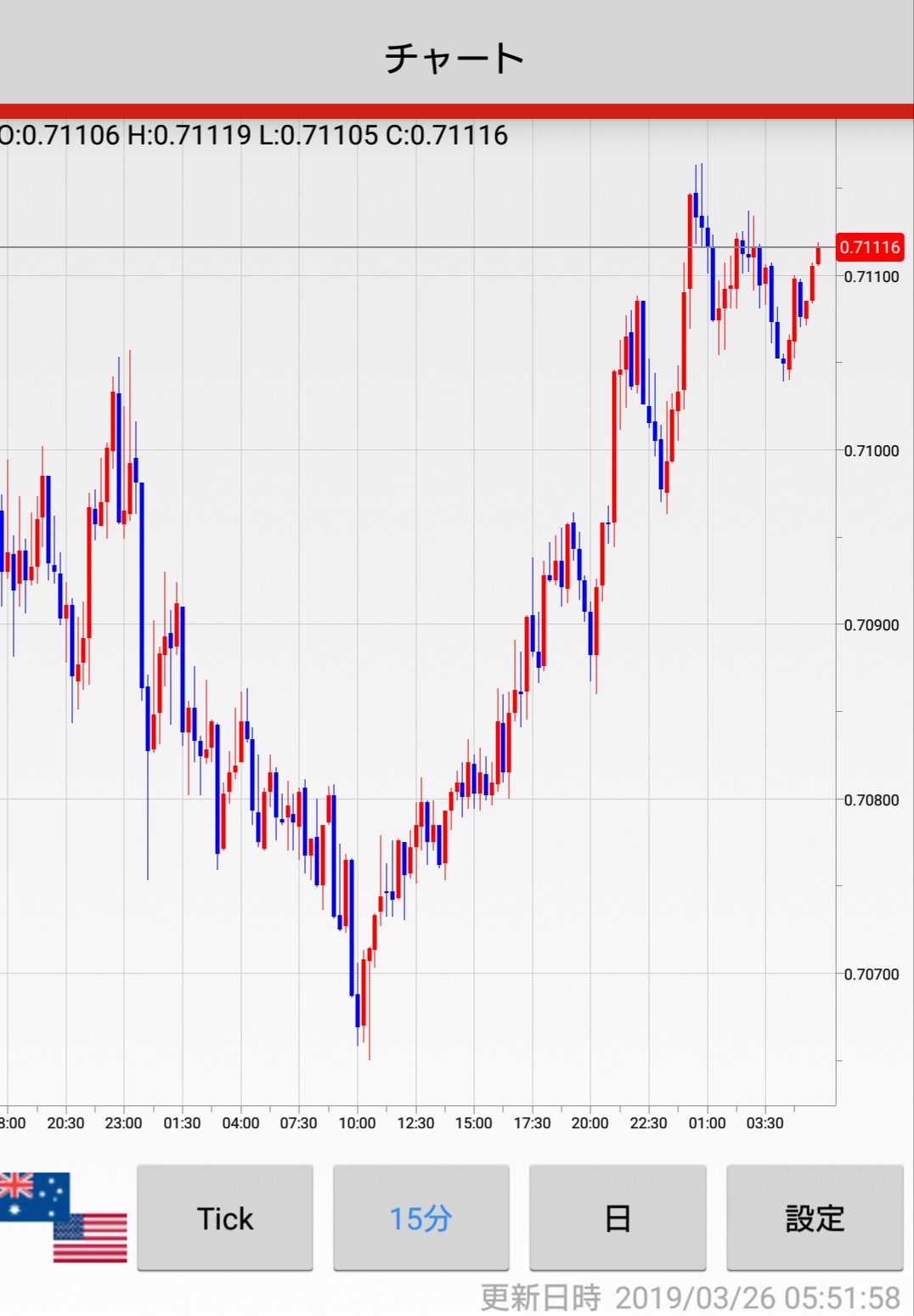
Task: Tap the 更新日時 update timestamp
Action: coord(690,1297)
